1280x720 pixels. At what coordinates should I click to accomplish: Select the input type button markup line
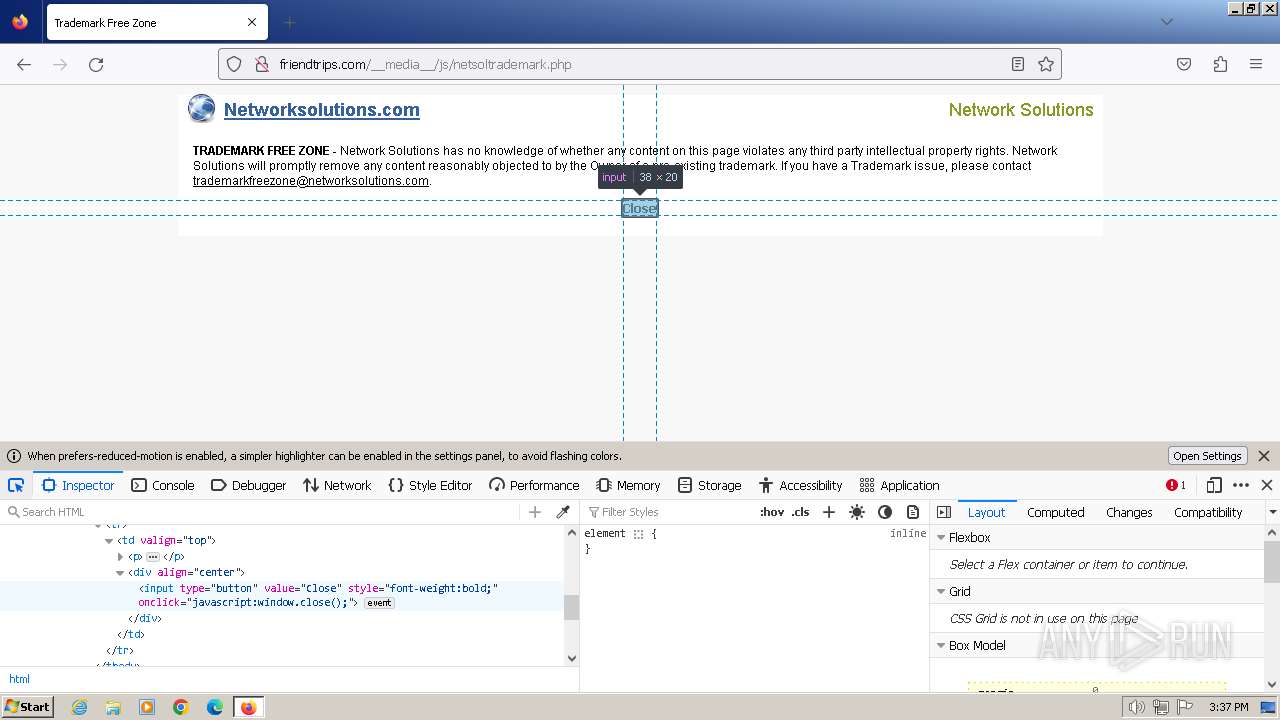(x=282, y=596)
